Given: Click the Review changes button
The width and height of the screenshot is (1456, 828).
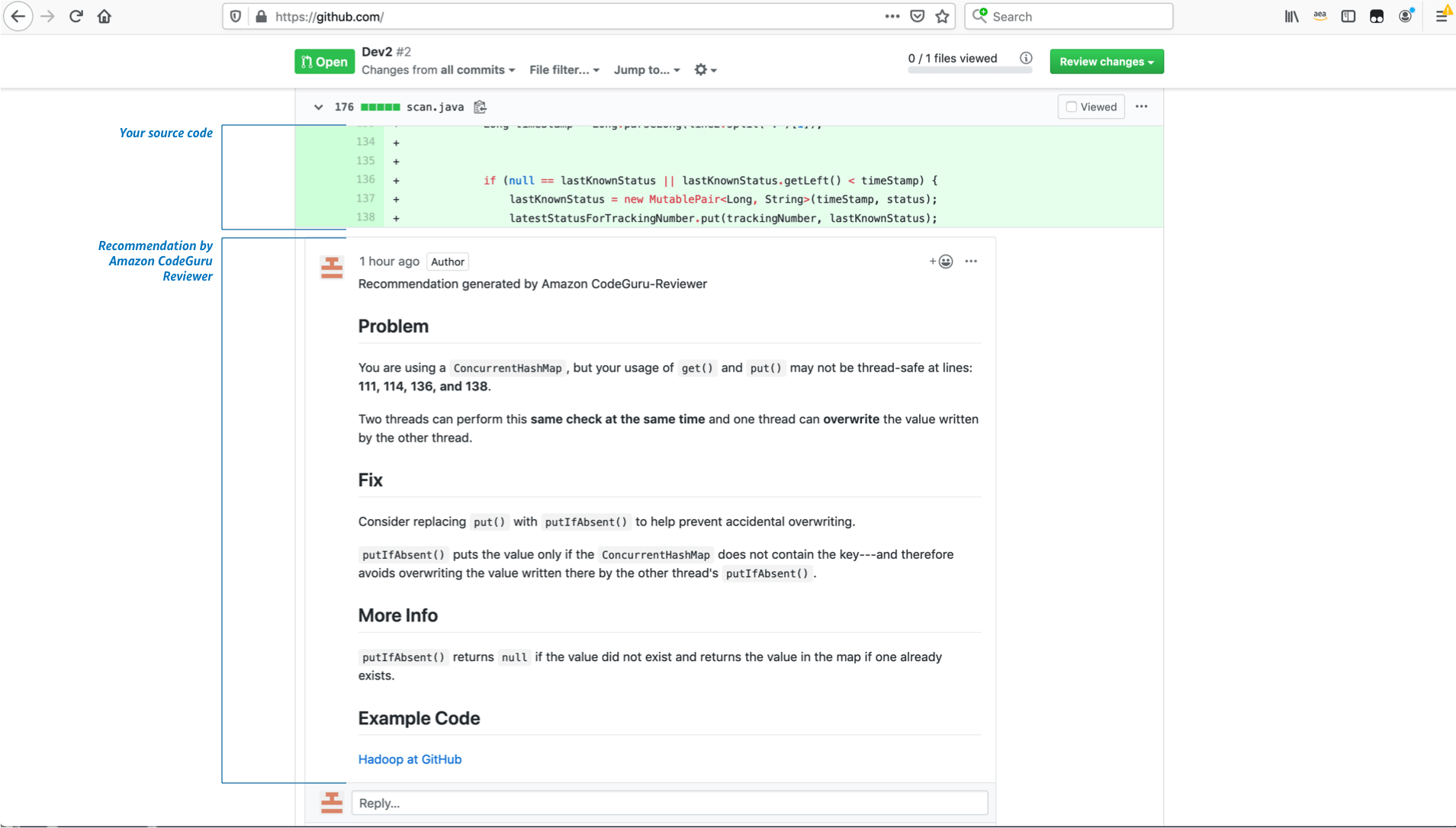Looking at the screenshot, I should pos(1107,61).
